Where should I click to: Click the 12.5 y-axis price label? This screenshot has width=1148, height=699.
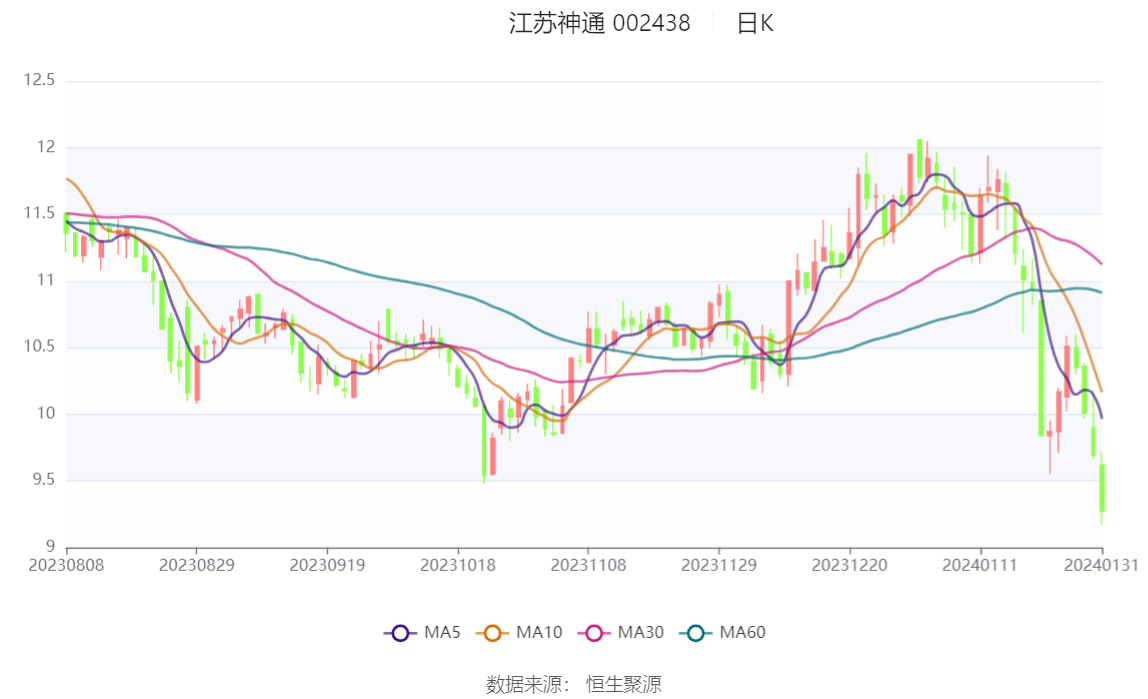(x=40, y=81)
